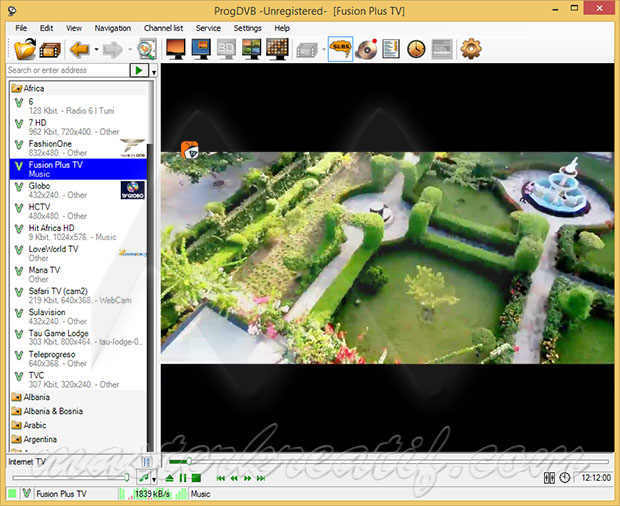The image size is (620, 506).
Task: Select the Mana TV channel
Action: [x=78, y=274]
